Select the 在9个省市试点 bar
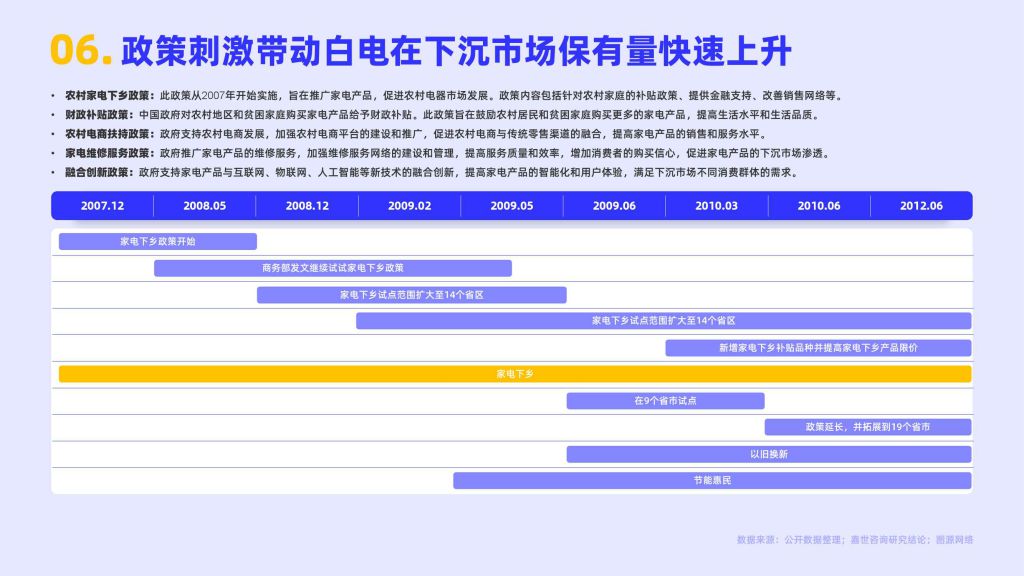The image size is (1024, 576). click(665, 401)
